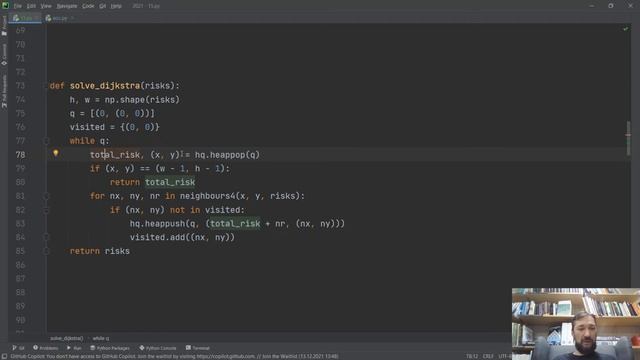Click the PyCharm application icon

[x=5, y=6]
